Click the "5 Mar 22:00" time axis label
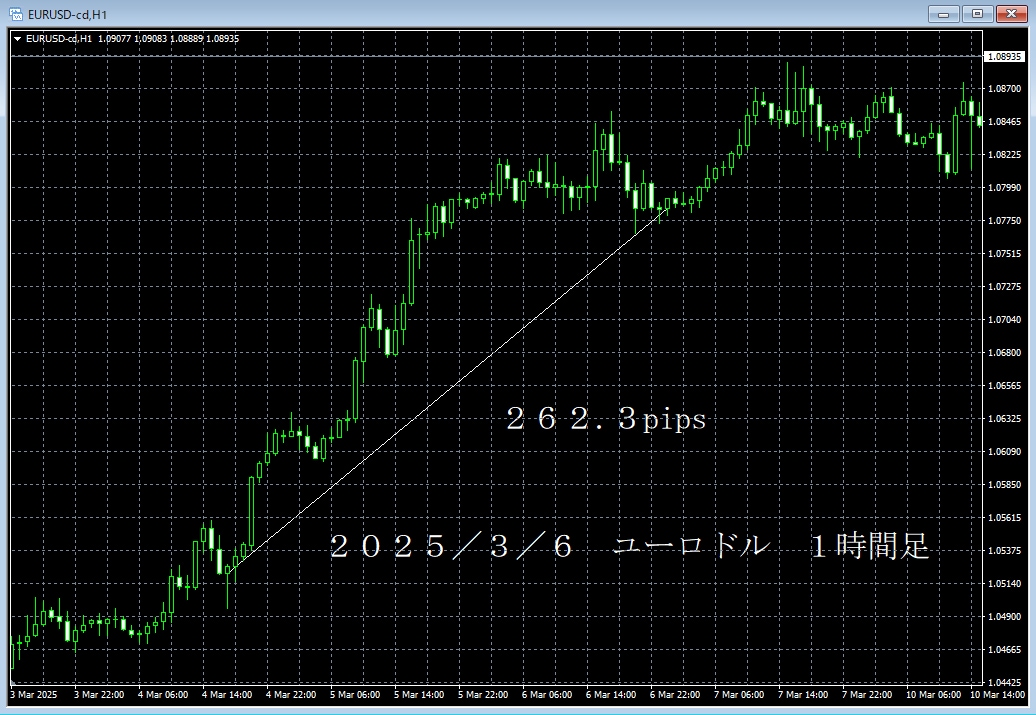The image size is (1036, 715). coord(484,695)
